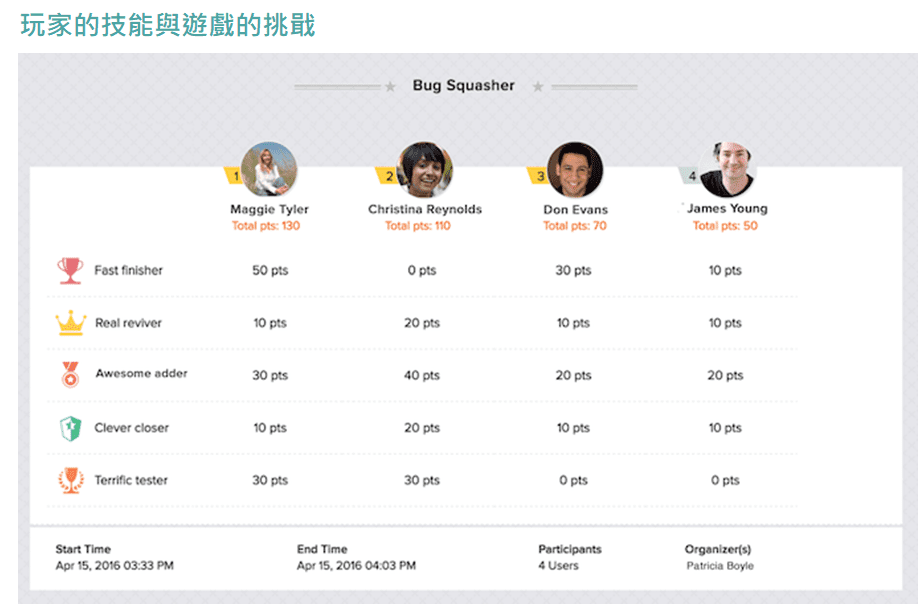Click organizer name Patricia Boyle
Image resolution: width=918 pixels, height=604 pixels.
720,566
